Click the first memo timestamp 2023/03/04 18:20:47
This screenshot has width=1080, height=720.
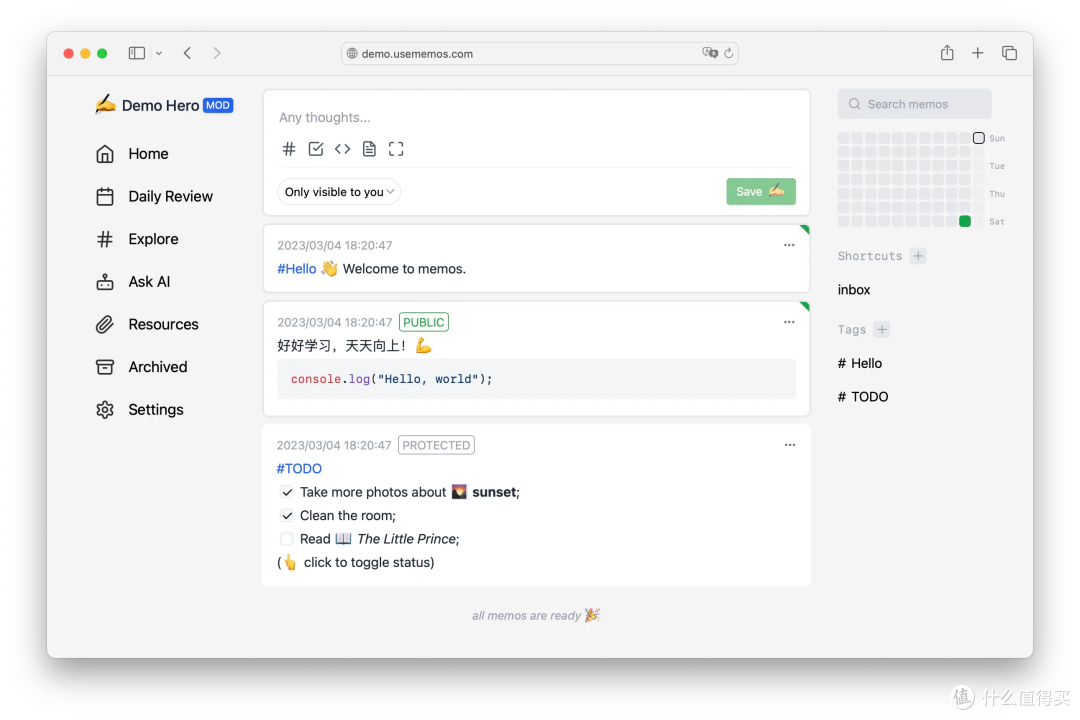[335, 245]
